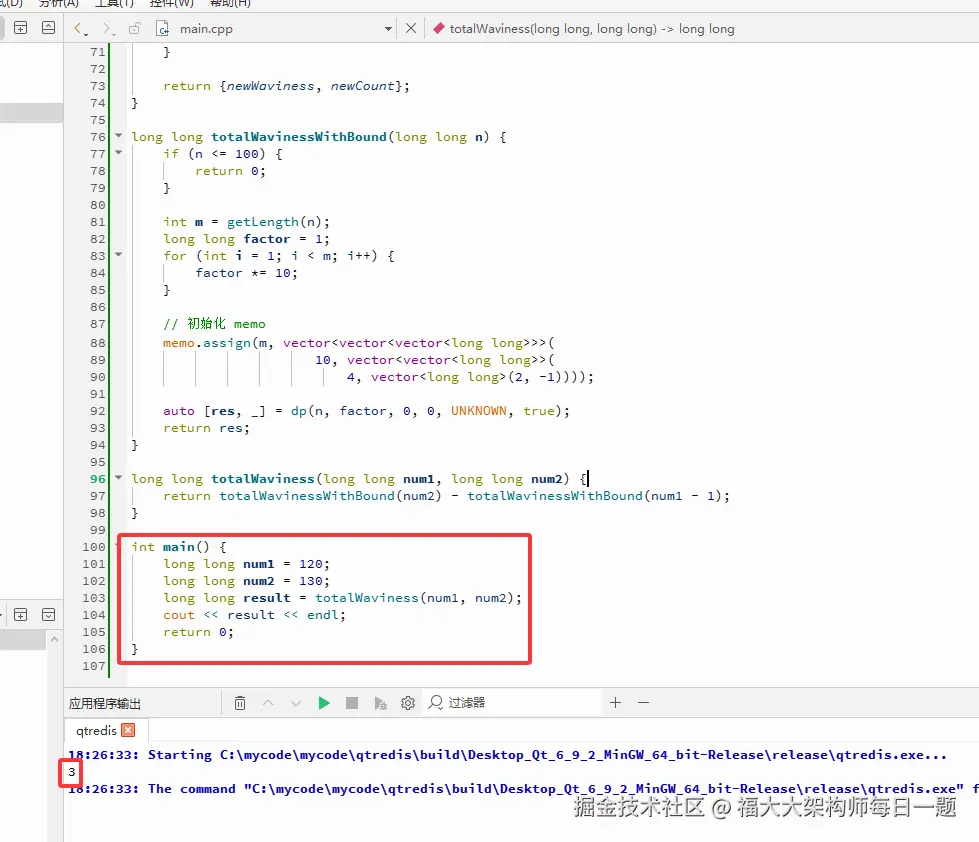
Task: Toggle the file lock icon near main.cpp
Action: coord(134,29)
